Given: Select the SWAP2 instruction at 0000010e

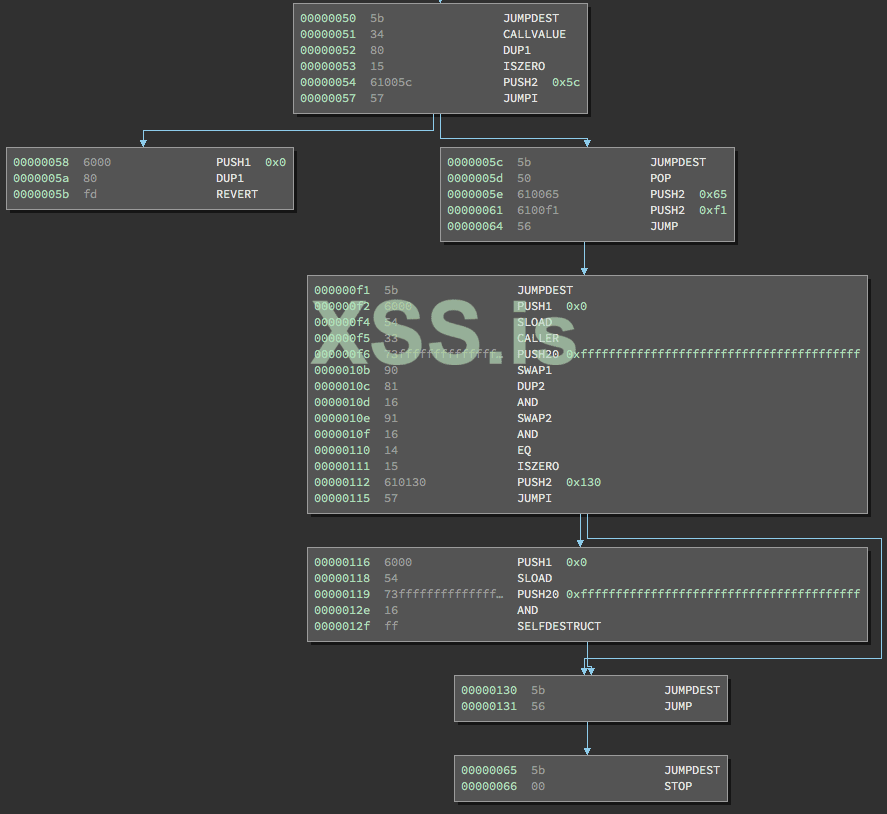Looking at the screenshot, I should coord(534,418).
